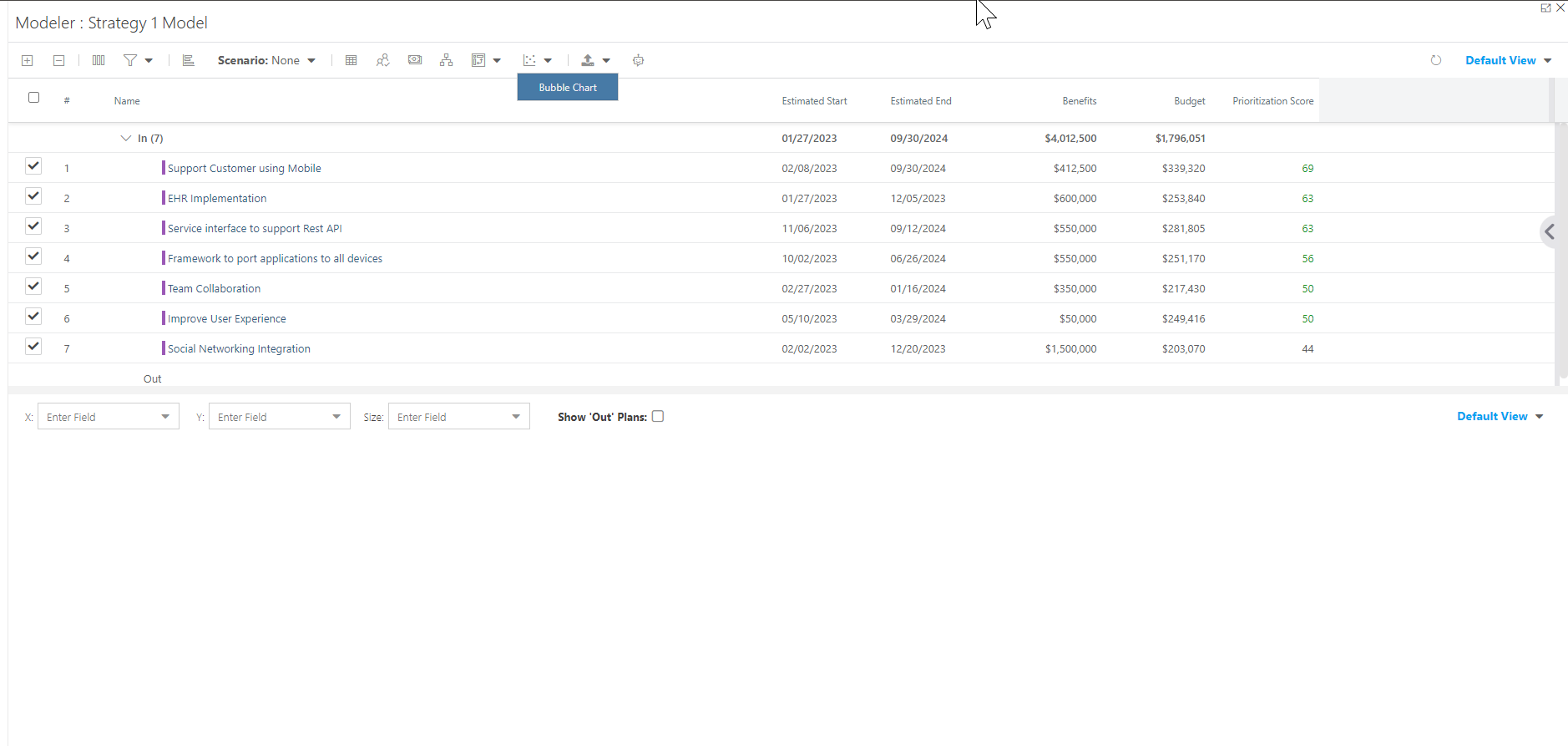
Task: Collapse the In (7) group
Action: point(126,138)
